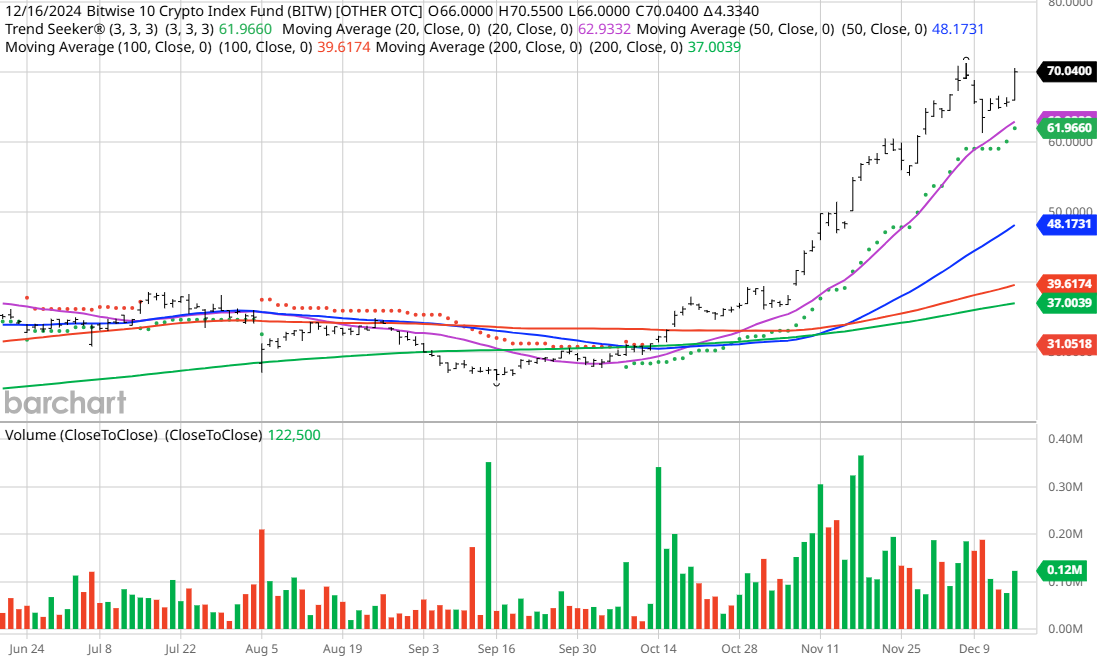Click the Aug 5 date label

point(262,648)
